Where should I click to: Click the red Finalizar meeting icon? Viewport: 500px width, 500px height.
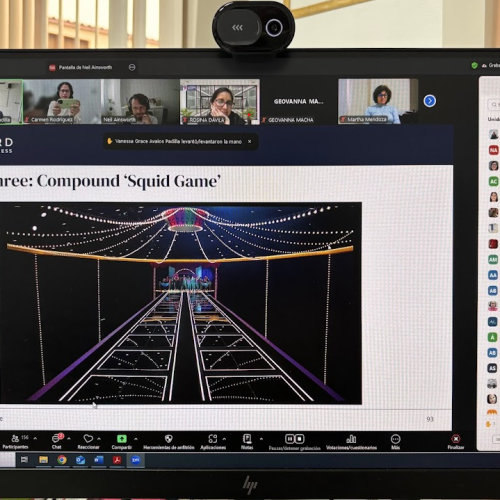[x=456, y=439]
